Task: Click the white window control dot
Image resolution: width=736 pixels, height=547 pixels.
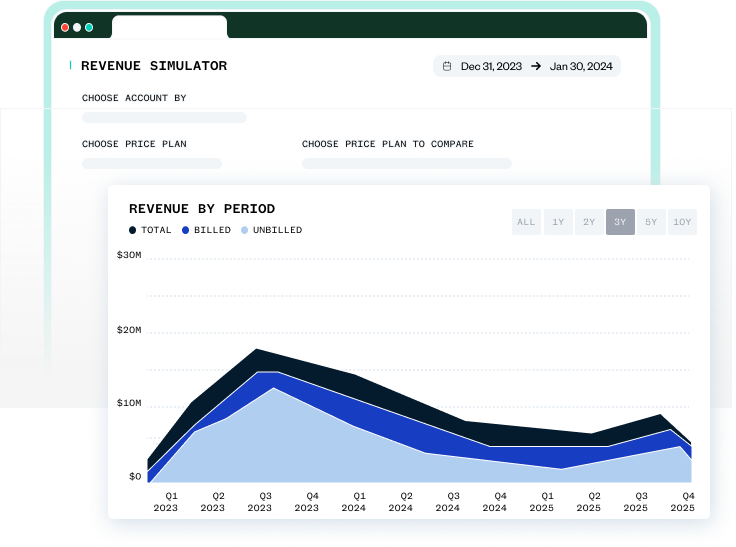Action: pyautogui.click(x=77, y=27)
